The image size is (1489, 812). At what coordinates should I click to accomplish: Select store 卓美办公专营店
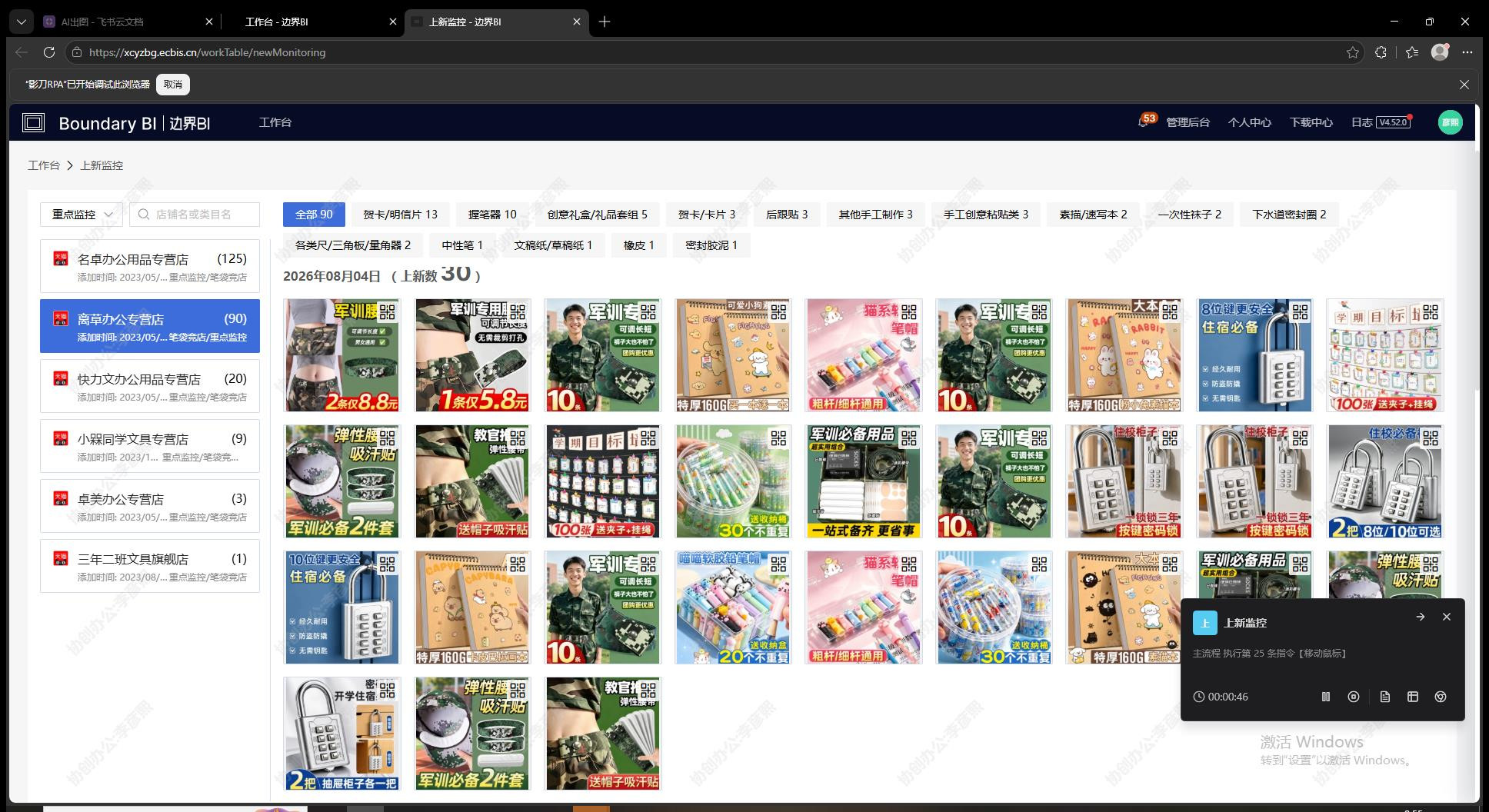coord(150,506)
